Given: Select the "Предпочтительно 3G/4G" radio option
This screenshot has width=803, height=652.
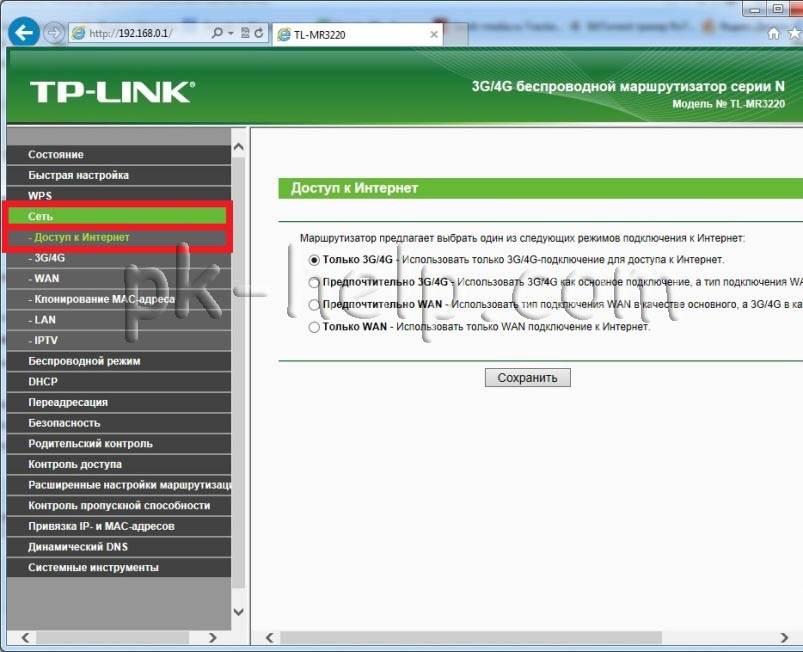Looking at the screenshot, I should click(x=314, y=282).
